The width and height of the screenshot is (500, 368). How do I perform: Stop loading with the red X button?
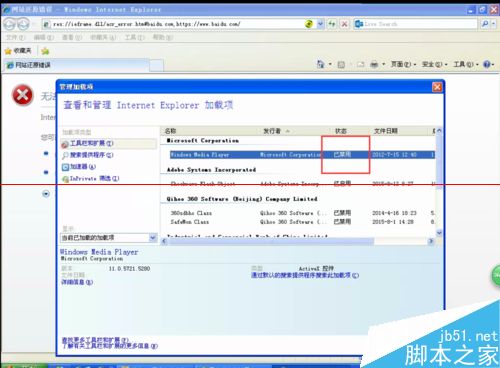(344, 24)
